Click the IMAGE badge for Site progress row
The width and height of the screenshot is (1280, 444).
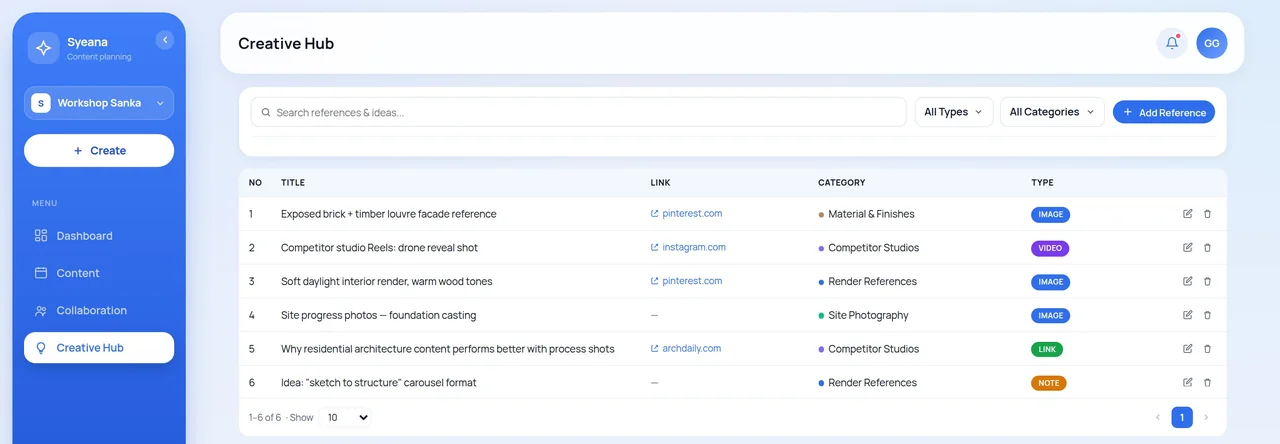pos(1051,315)
